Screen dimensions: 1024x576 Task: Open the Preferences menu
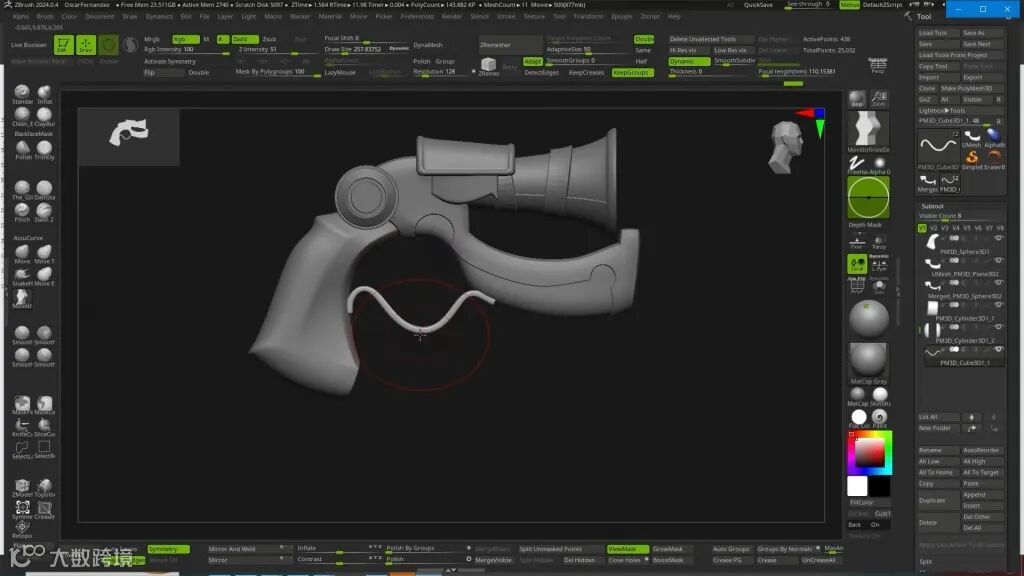click(417, 16)
